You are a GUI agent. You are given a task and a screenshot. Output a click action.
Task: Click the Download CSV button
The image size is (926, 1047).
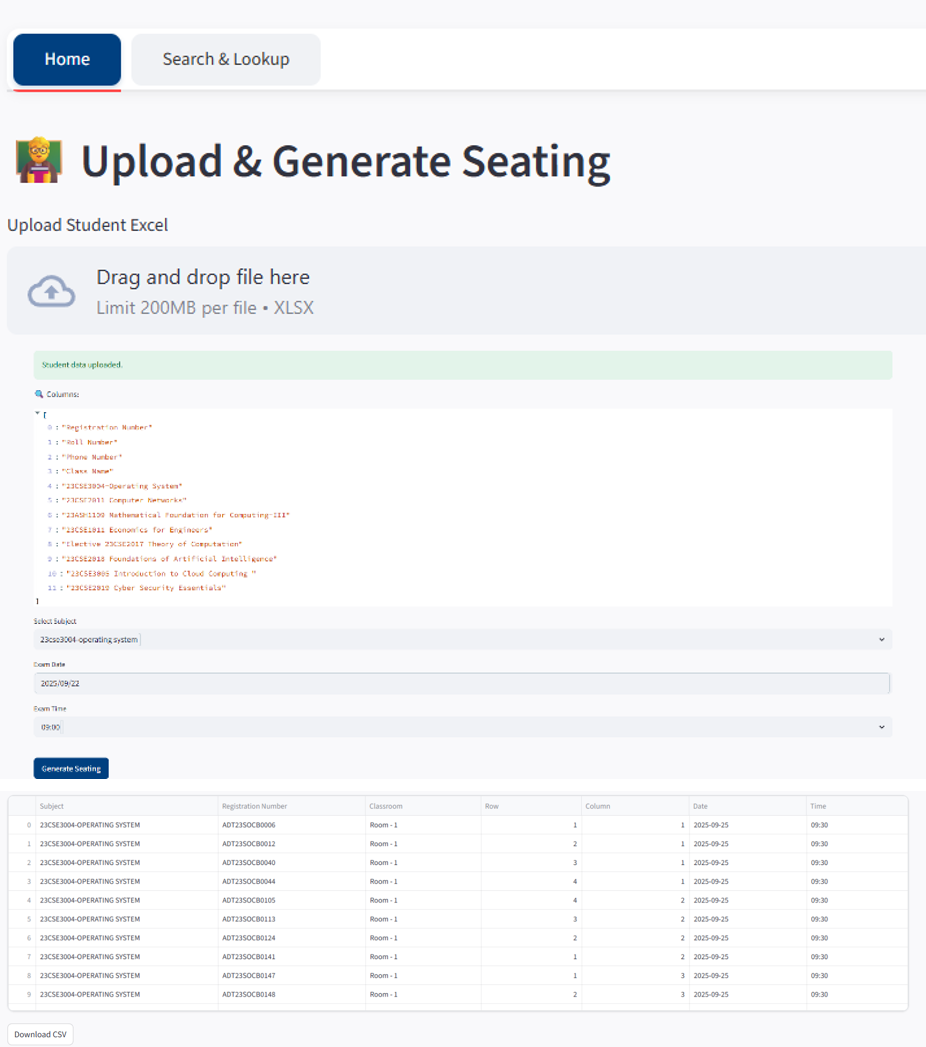coord(41,1034)
